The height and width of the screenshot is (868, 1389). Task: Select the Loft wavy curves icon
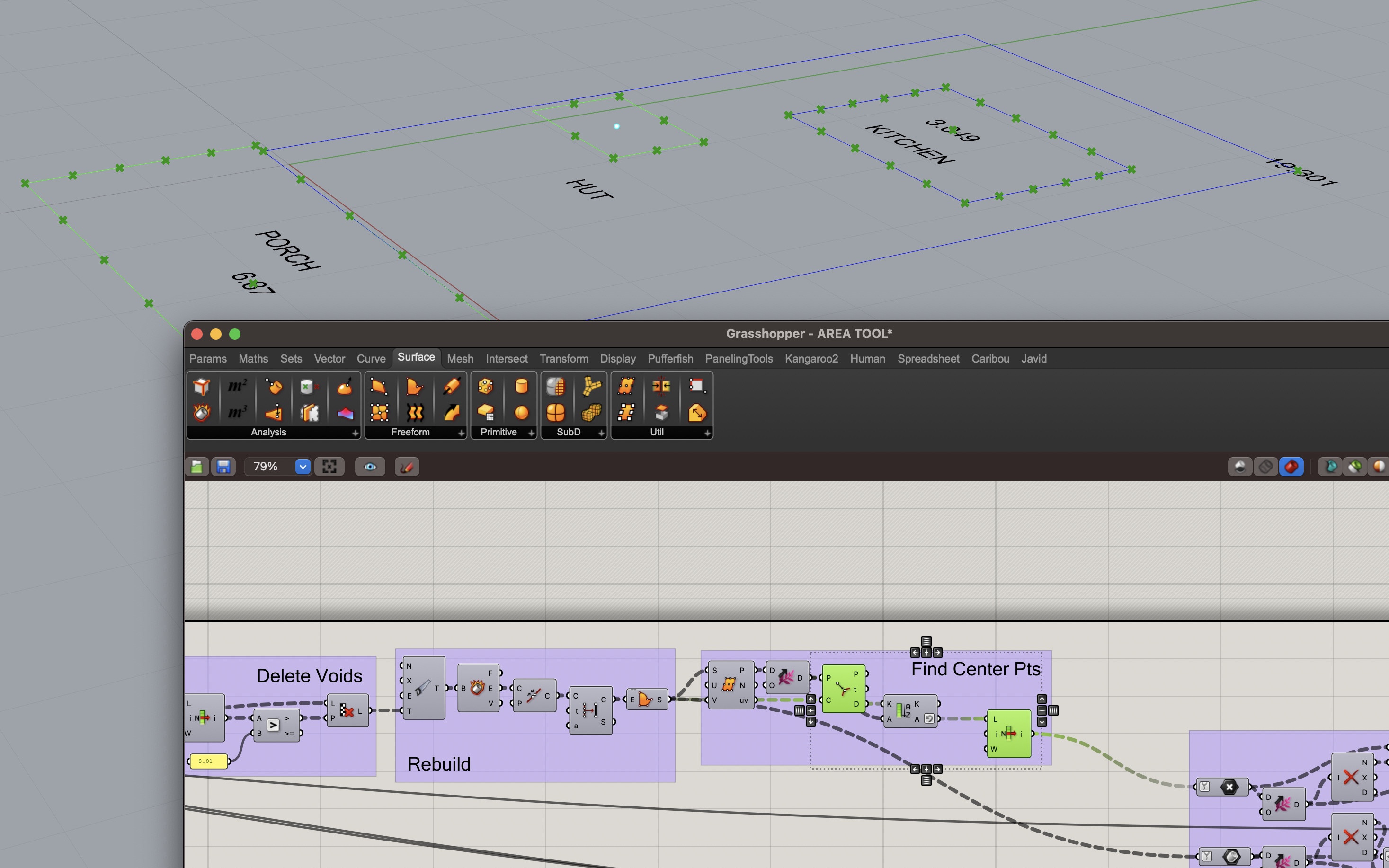[415, 413]
